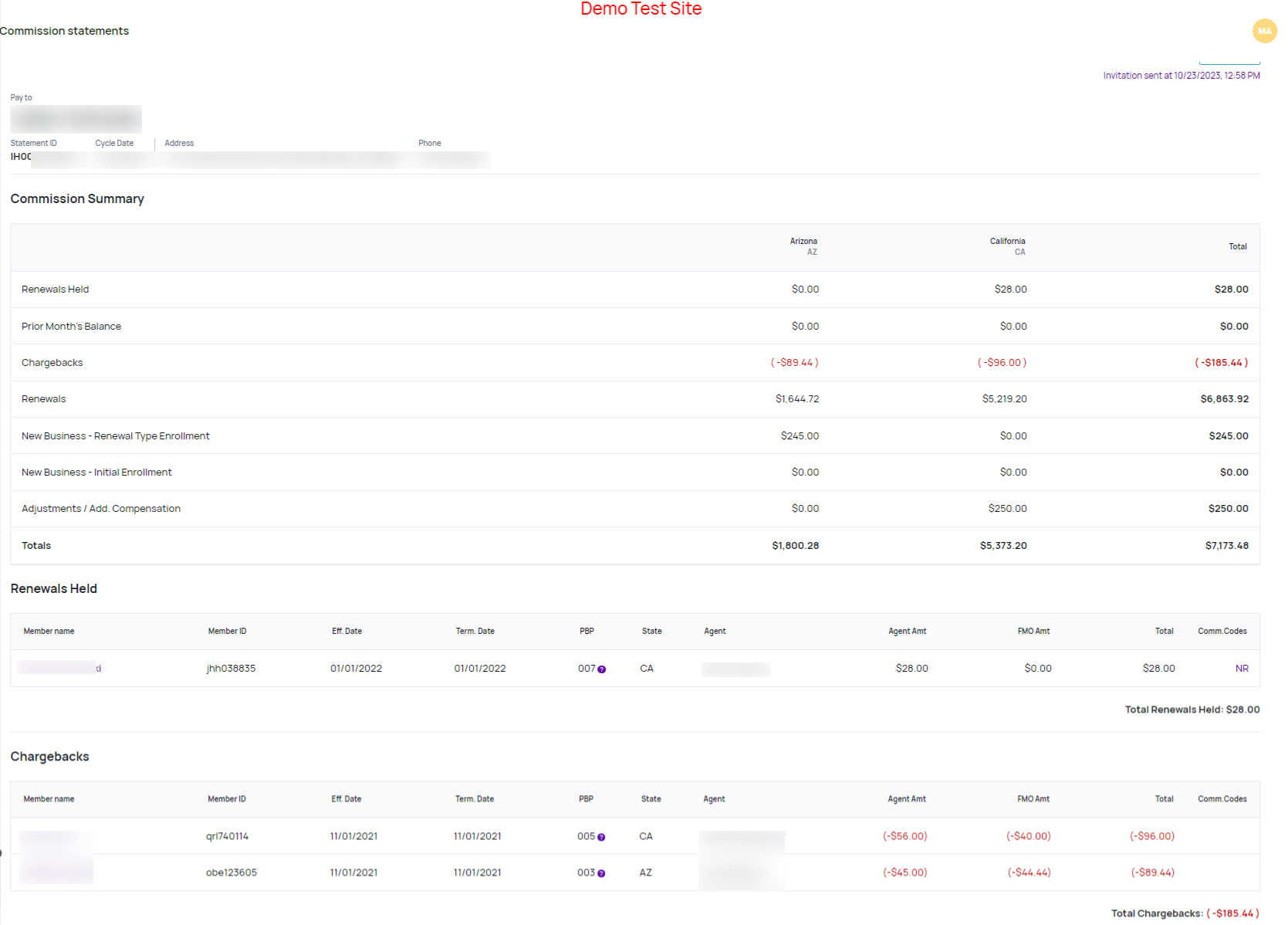The image size is (1288, 925).
Task: Click member ID jhh038835
Action: pyautogui.click(x=231, y=669)
